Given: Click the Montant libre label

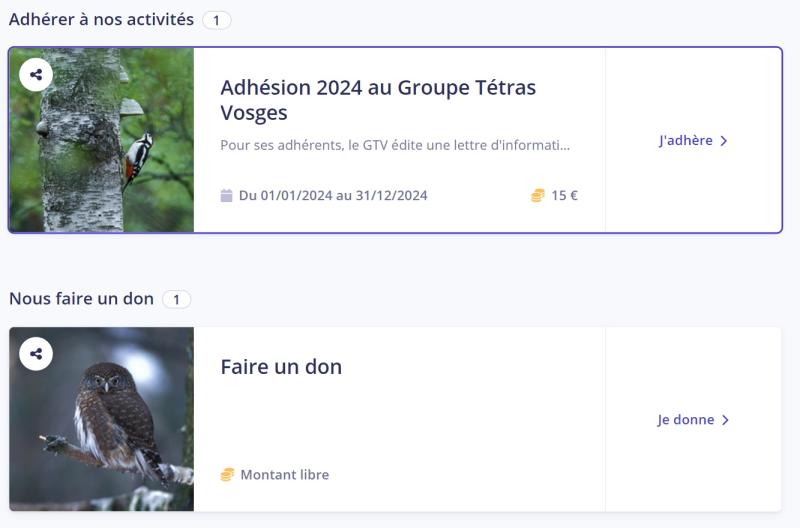Looking at the screenshot, I should (284, 475).
